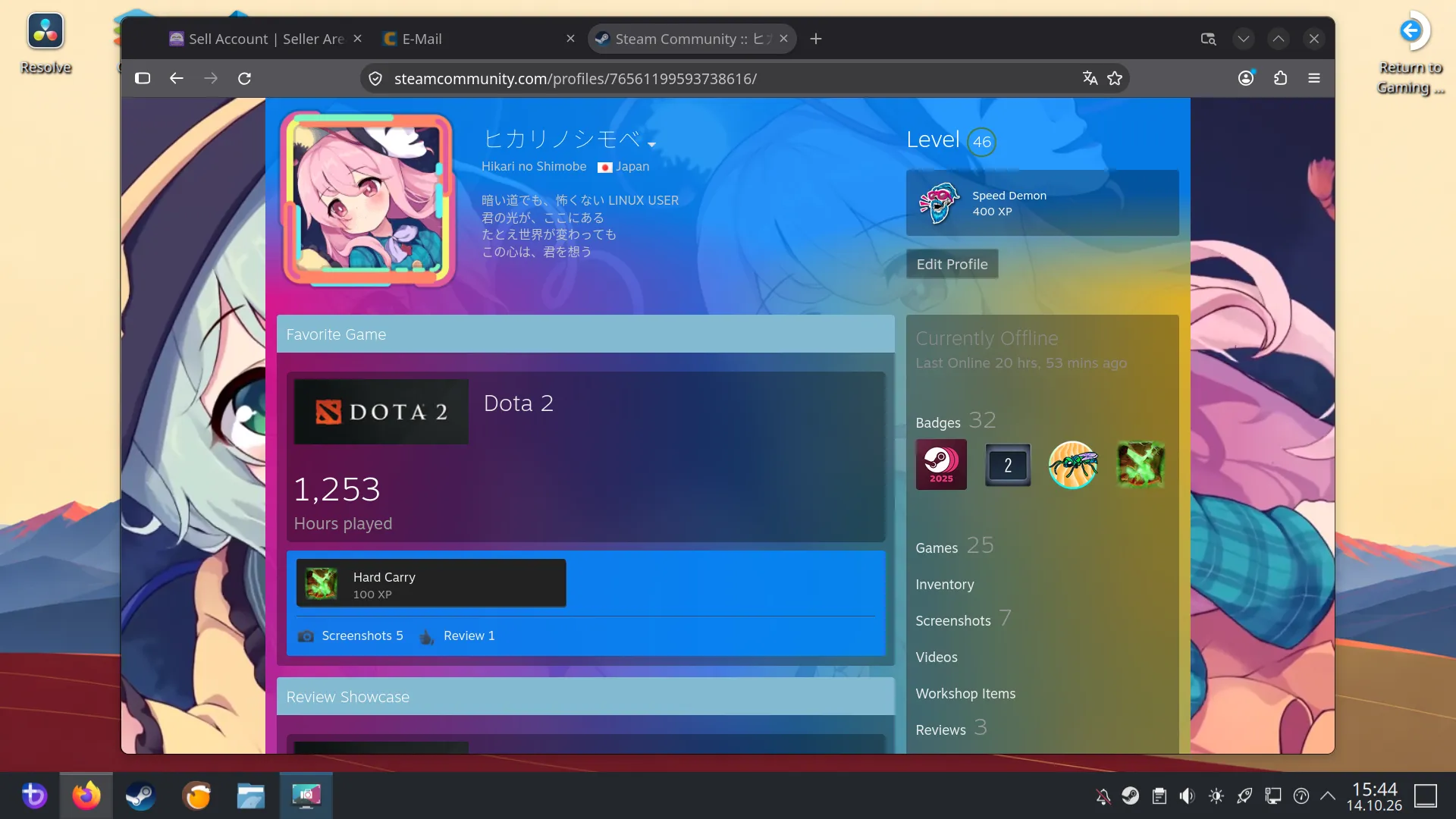Screen dimensions: 1456x819
Task: Open the file manager in the taskbar
Action: click(250, 795)
